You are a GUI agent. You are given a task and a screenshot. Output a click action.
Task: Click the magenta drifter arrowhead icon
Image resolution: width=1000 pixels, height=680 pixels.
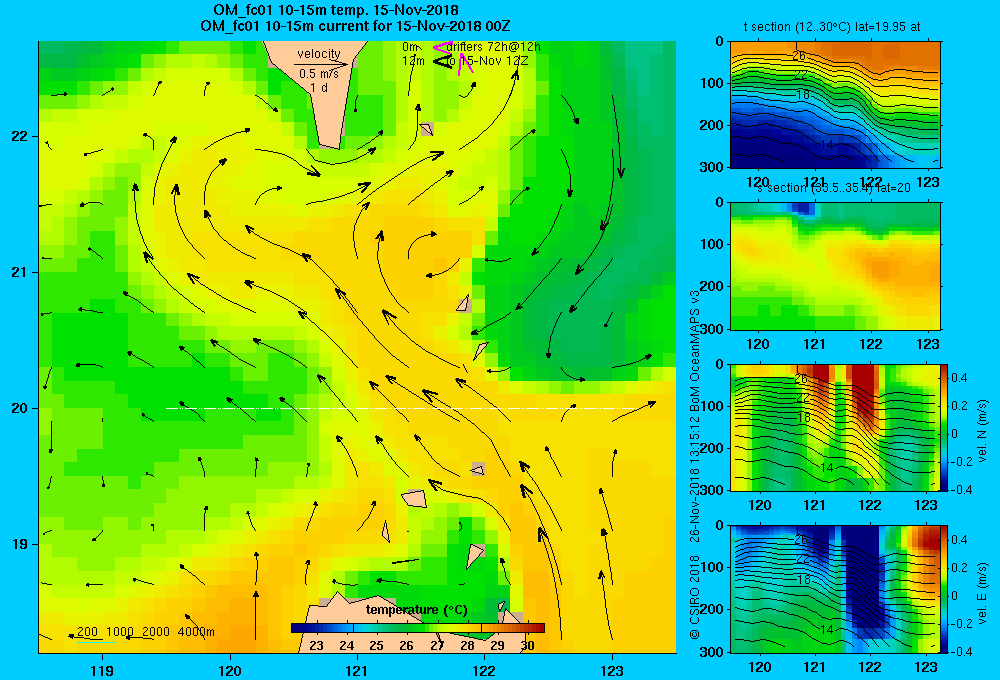(443, 46)
